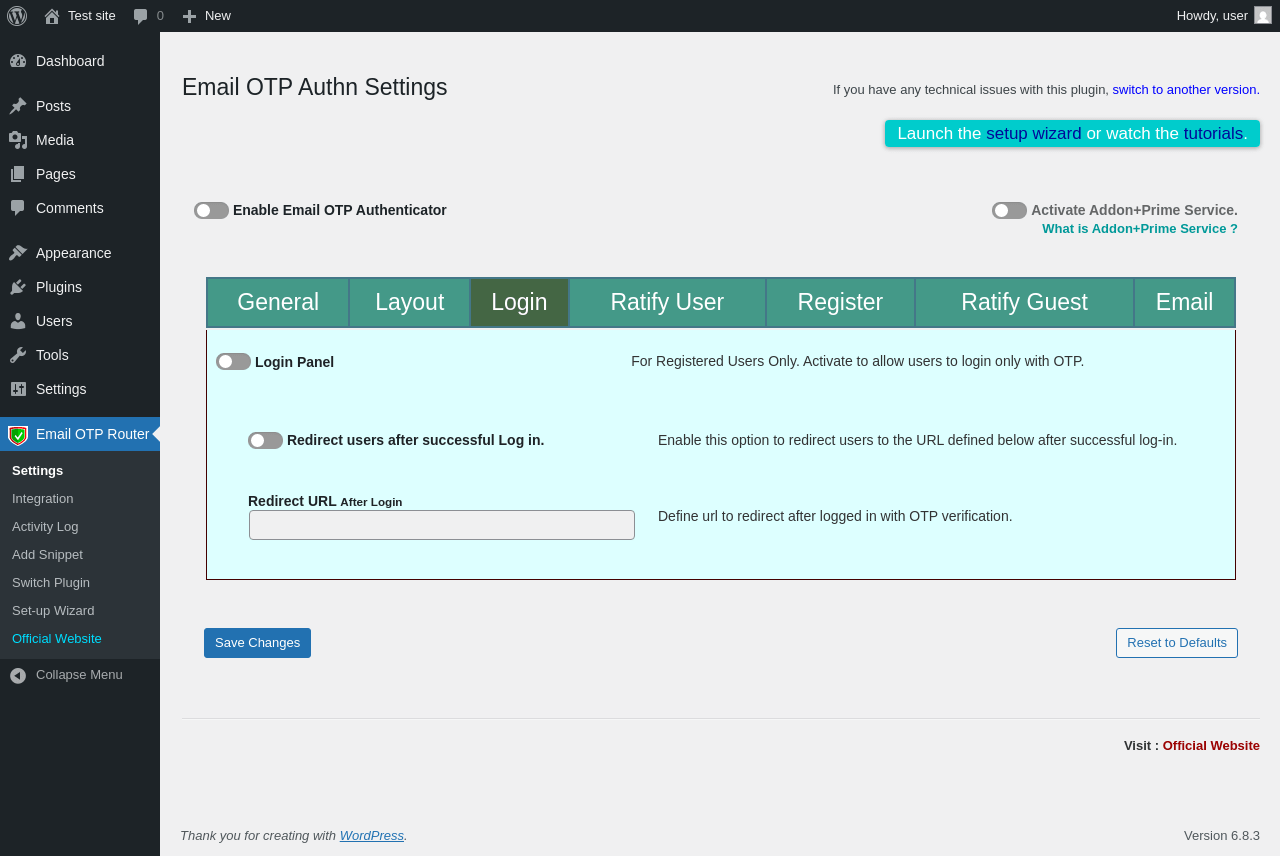Image resolution: width=1280 pixels, height=856 pixels.
Task: Click switch to another version link
Action: coord(1184,89)
